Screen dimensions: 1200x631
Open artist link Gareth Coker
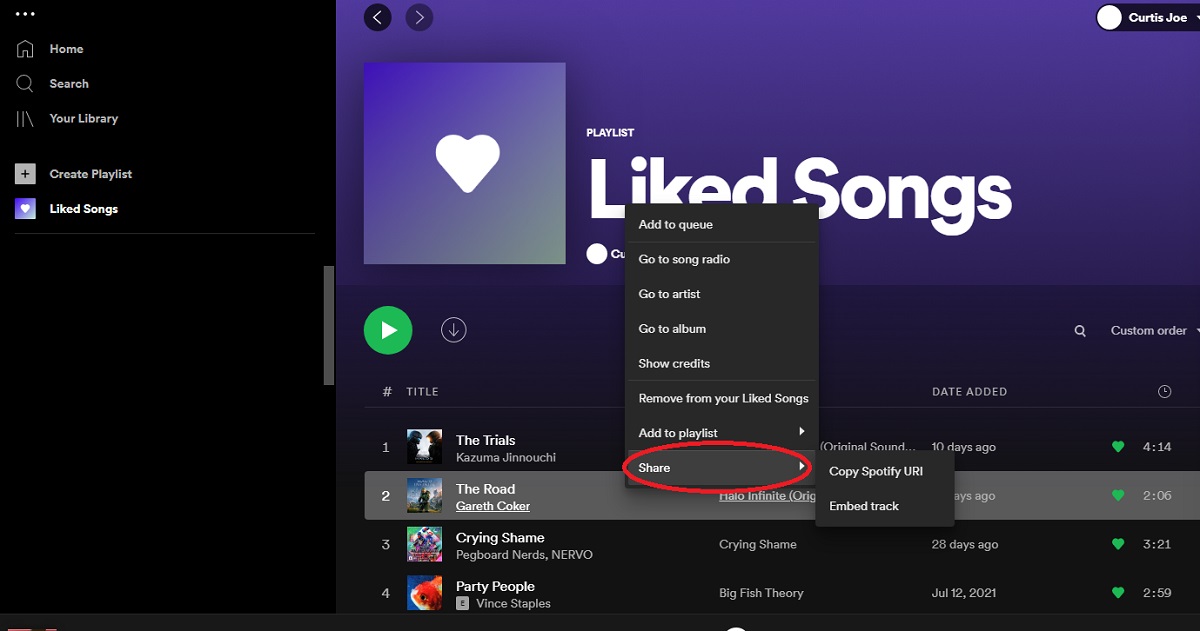click(x=493, y=506)
